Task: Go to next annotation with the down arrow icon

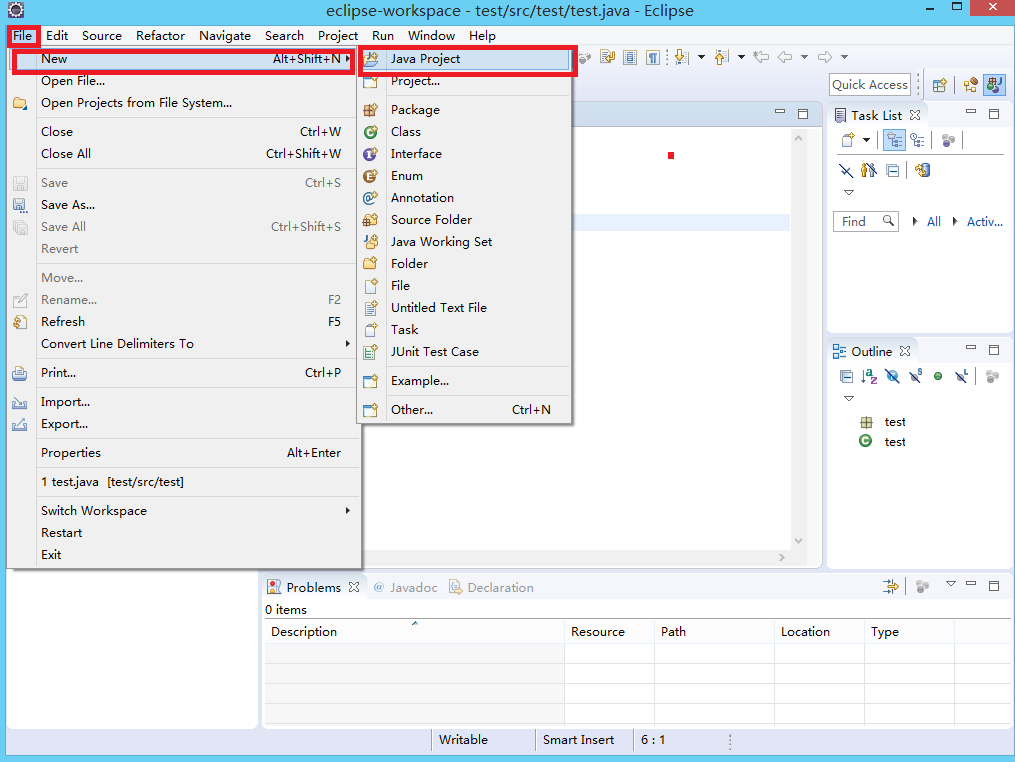Action: [x=681, y=57]
